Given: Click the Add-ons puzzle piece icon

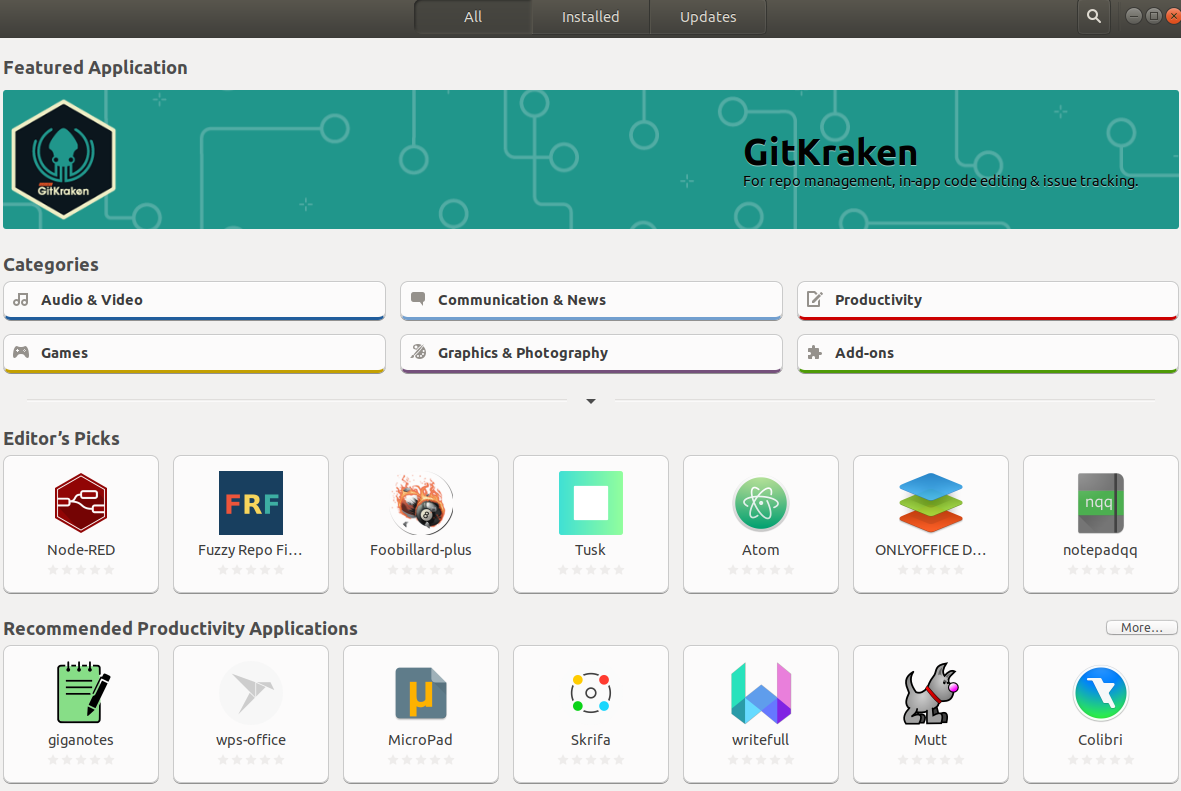Looking at the screenshot, I should click(x=814, y=353).
